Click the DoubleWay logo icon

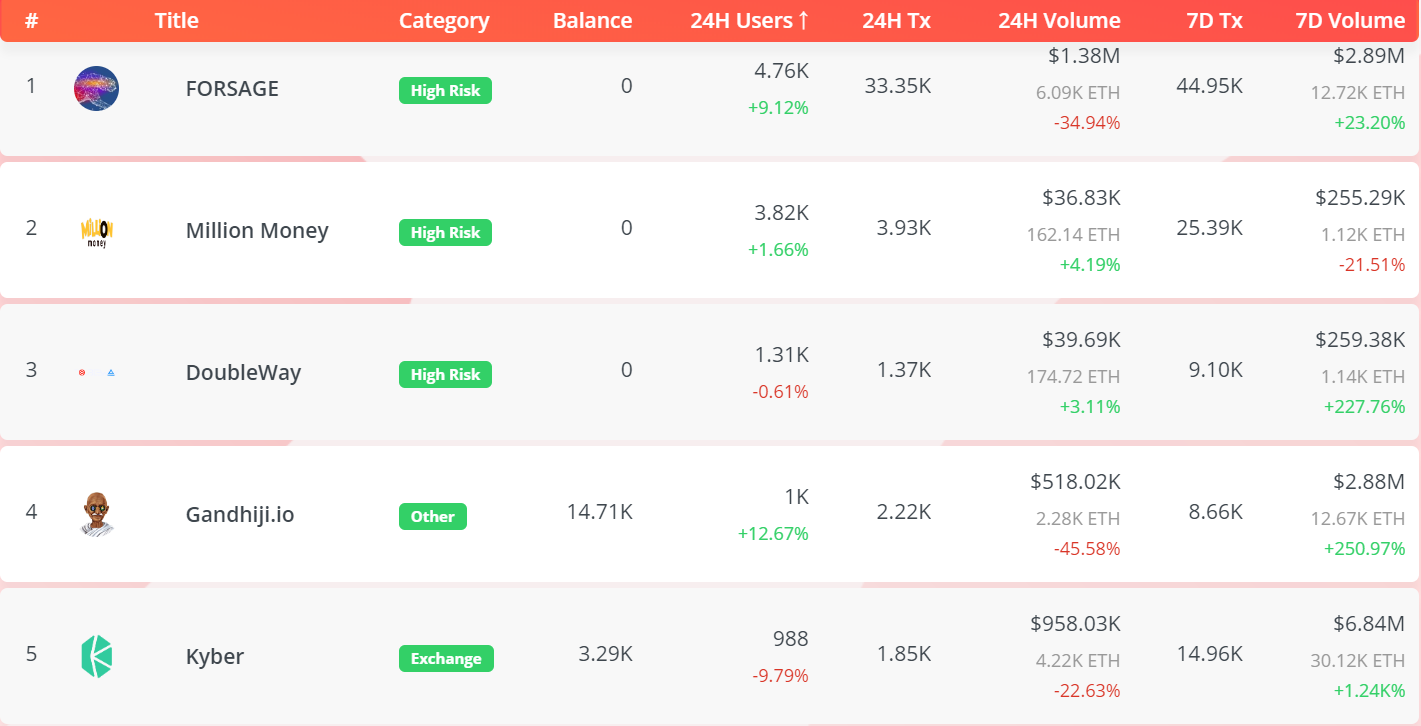[x=97, y=373]
